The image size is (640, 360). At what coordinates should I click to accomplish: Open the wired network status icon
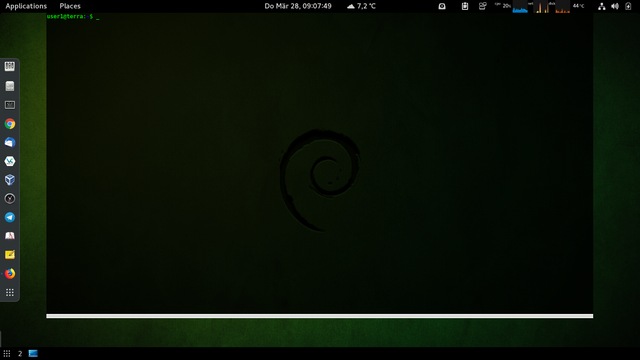[602, 6]
